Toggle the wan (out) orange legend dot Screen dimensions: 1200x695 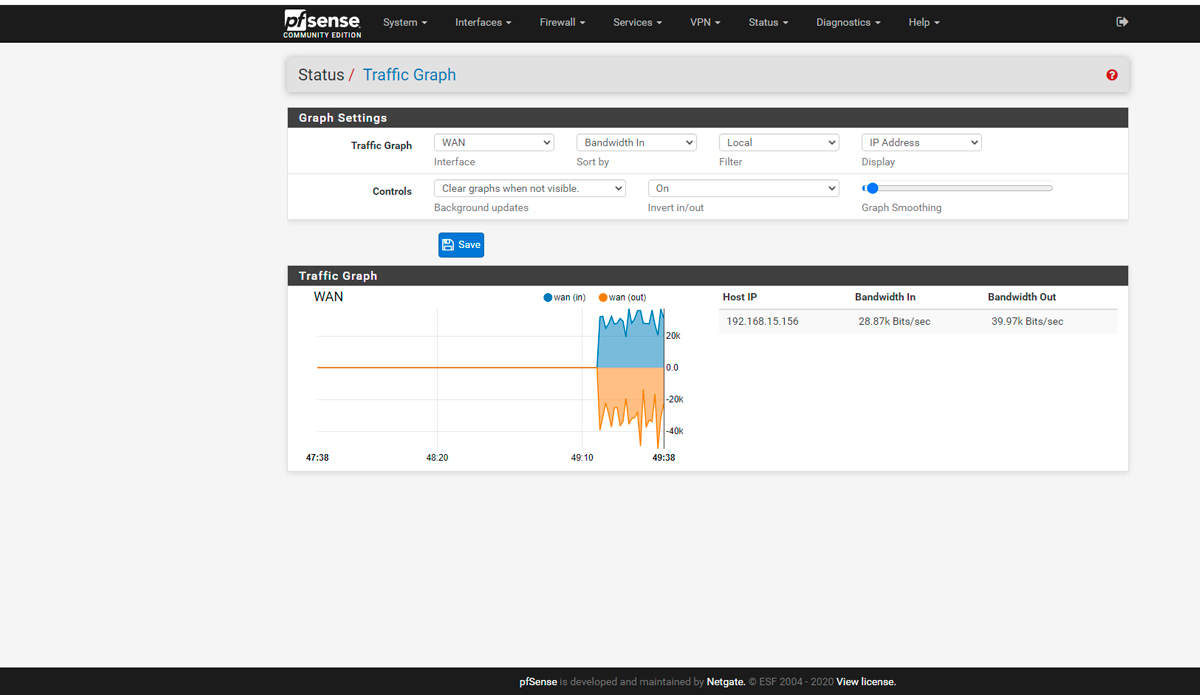(x=603, y=297)
